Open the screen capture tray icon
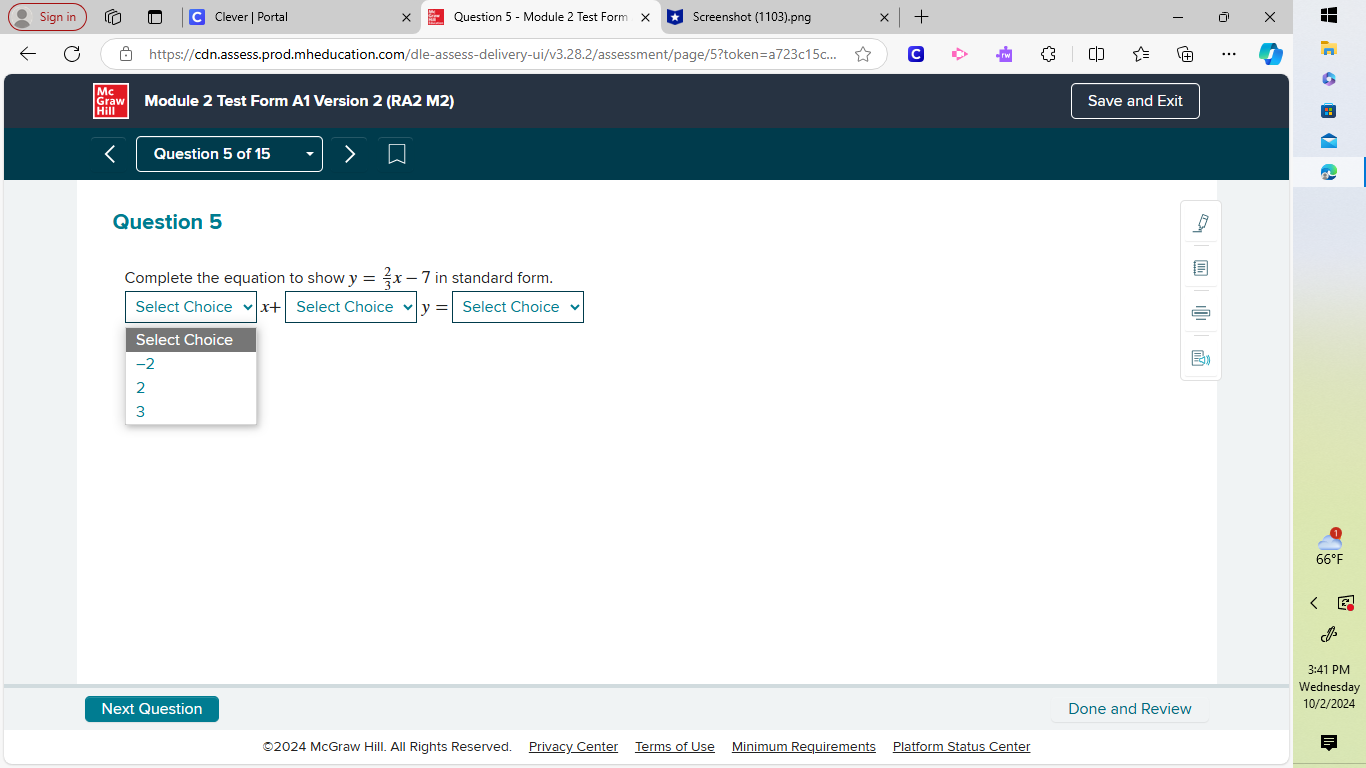The image size is (1366, 768). [1346, 603]
